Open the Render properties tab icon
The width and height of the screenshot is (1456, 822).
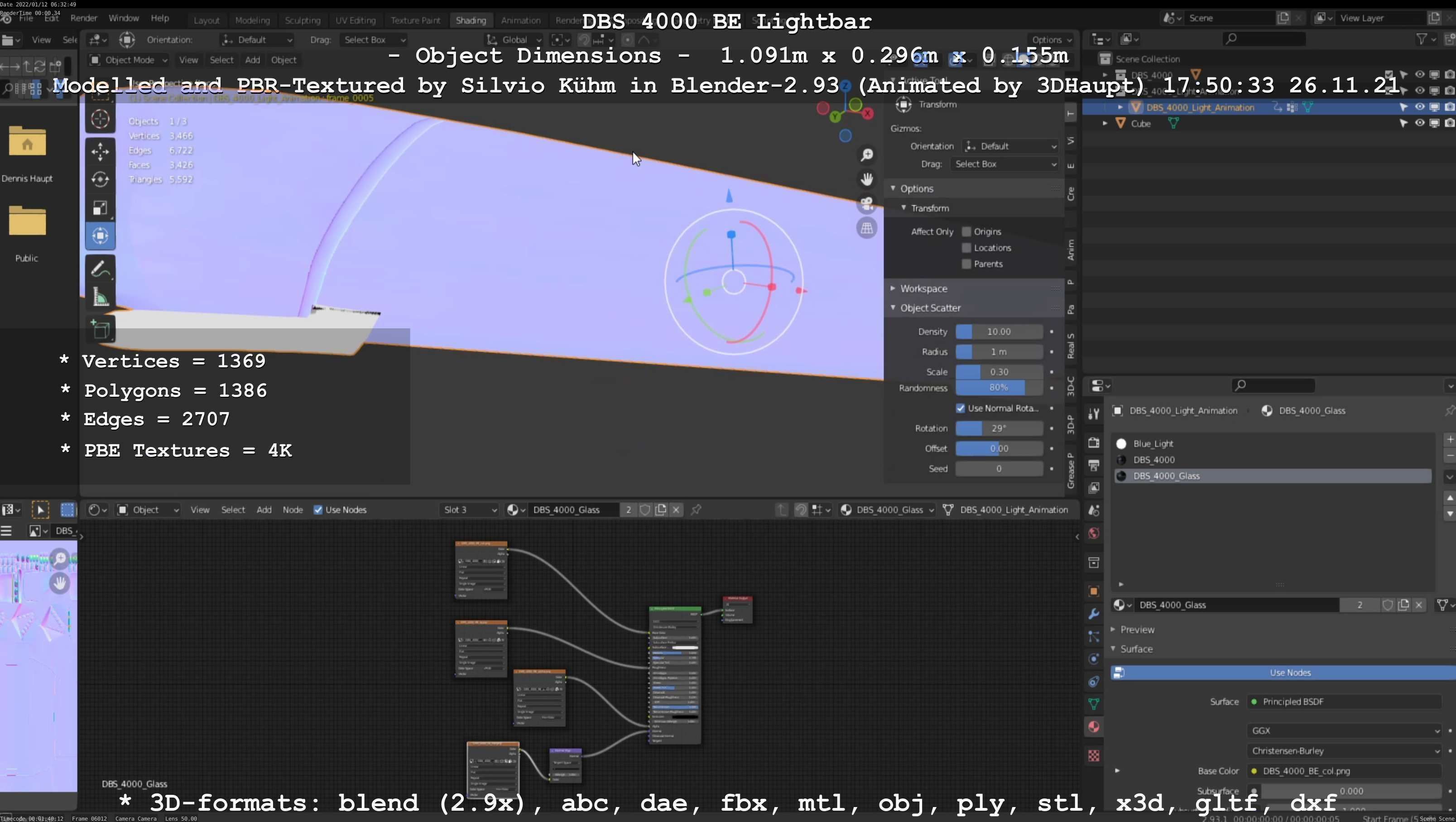click(x=1094, y=442)
